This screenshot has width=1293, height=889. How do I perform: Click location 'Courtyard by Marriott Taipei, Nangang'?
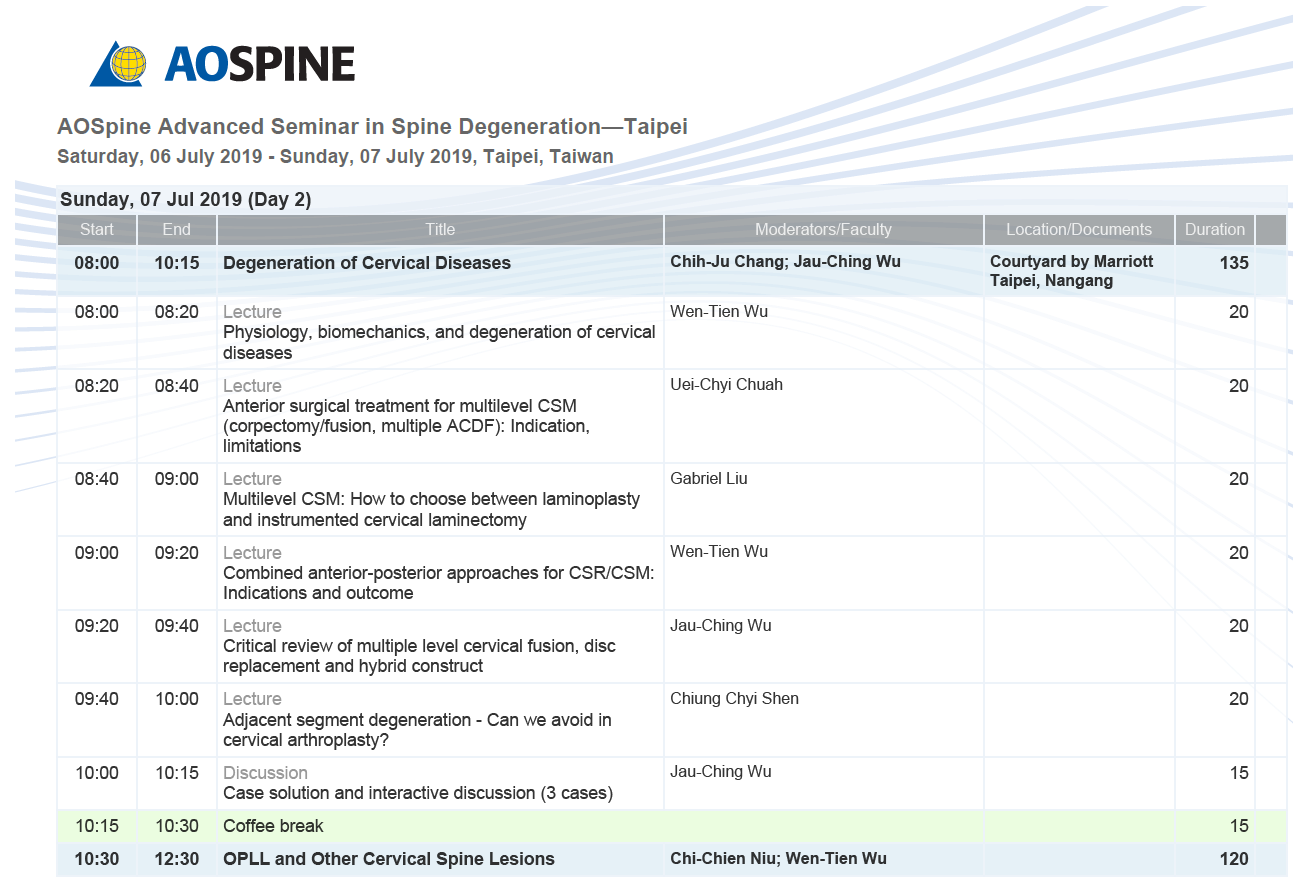[x=1071, y=271]
